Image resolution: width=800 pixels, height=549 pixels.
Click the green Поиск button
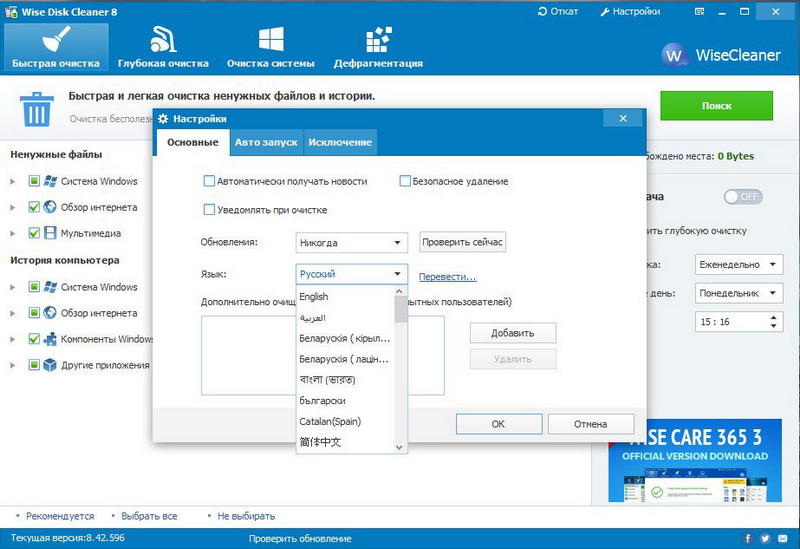[x=716, y=106]
